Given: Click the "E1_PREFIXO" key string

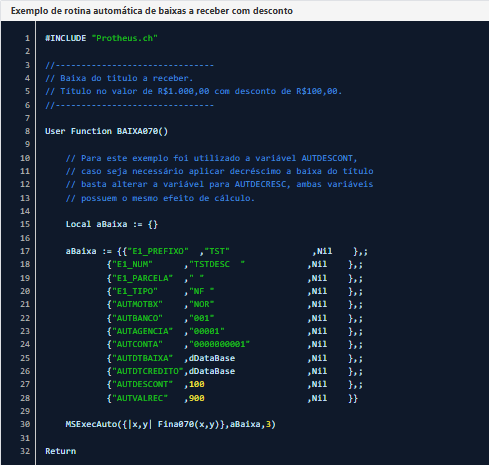Looking at the screenshot, I should [158, 251].
